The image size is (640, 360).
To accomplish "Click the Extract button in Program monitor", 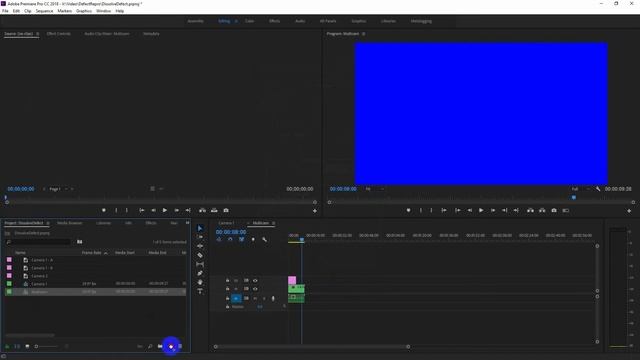I will [x=542, y=211].
